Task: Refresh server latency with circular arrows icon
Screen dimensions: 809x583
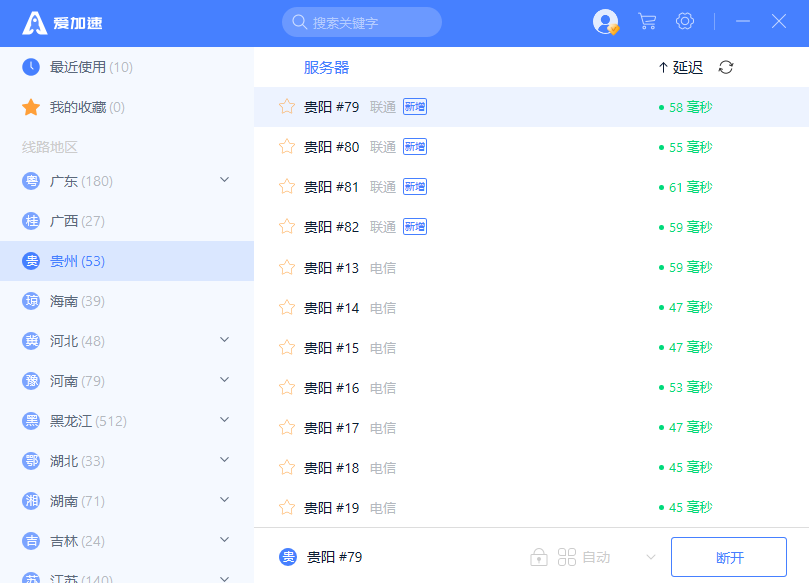Action: pos(726,67)
